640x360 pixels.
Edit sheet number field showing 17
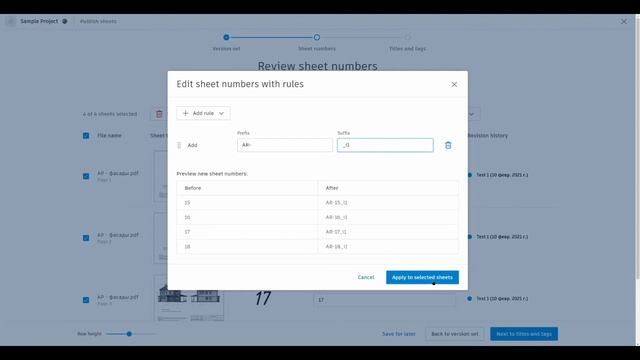384,300
